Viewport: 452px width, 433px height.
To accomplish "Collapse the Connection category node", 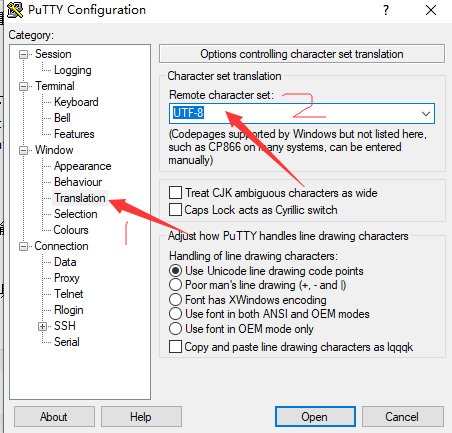I will [x=23, y=246].
